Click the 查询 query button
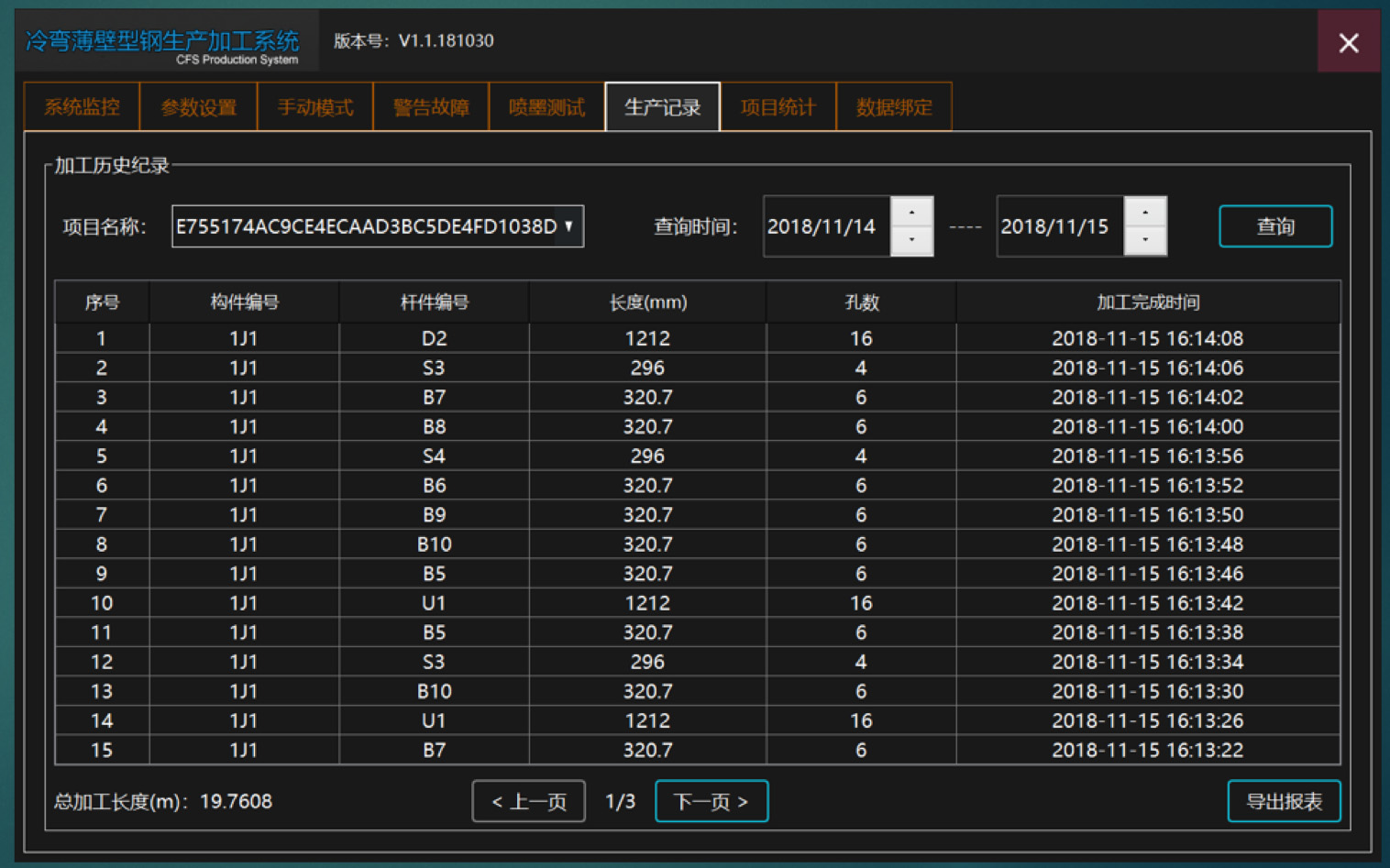Viewport: 1390px width, 868px height. coord(1274,226)
